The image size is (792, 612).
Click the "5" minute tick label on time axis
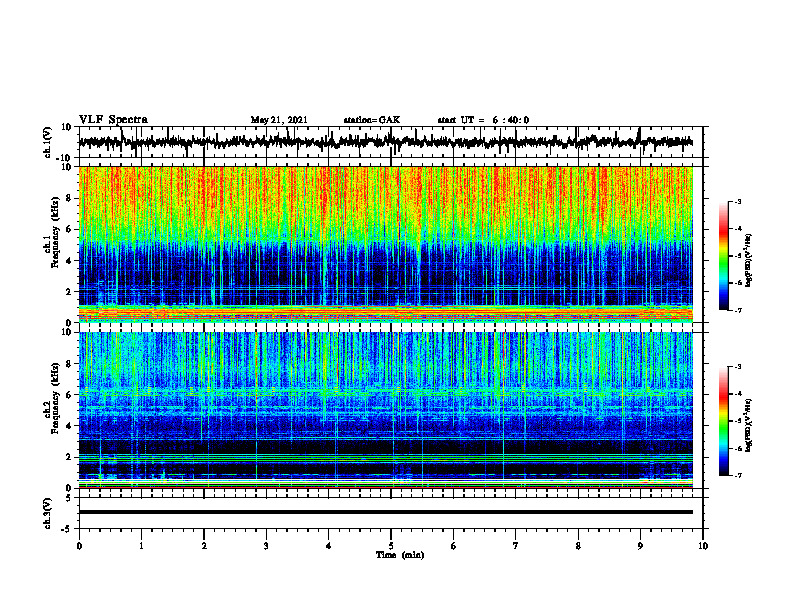[391, 546]
